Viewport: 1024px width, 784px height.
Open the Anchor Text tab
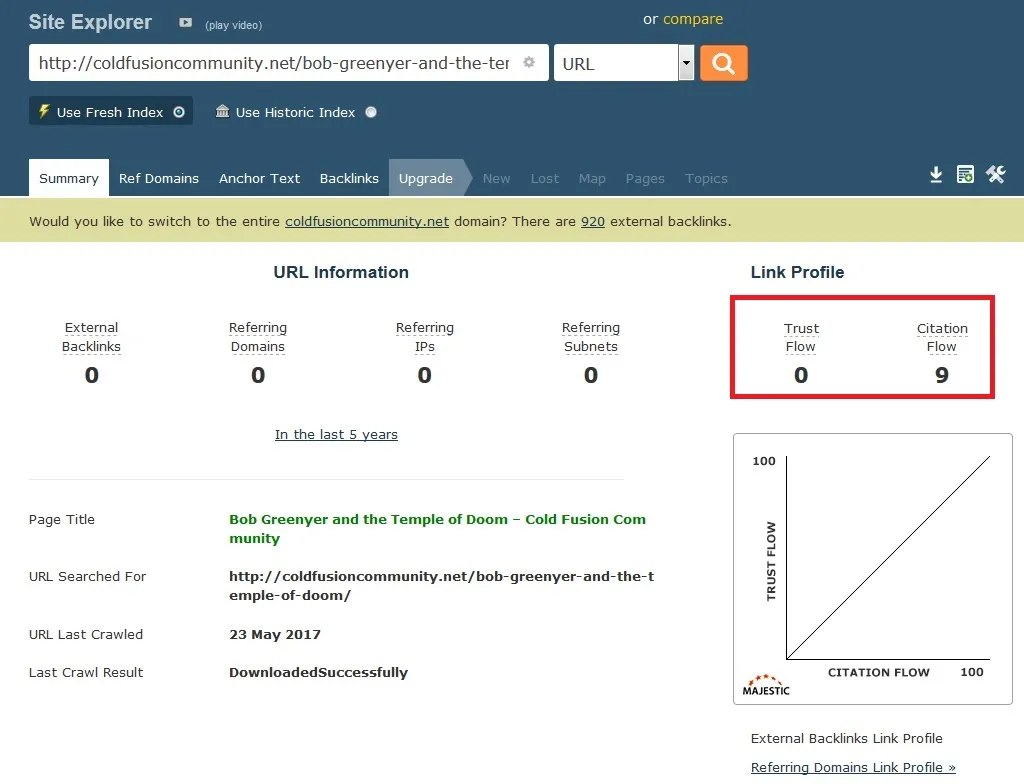pyautogui.click(x=259, y=178)
